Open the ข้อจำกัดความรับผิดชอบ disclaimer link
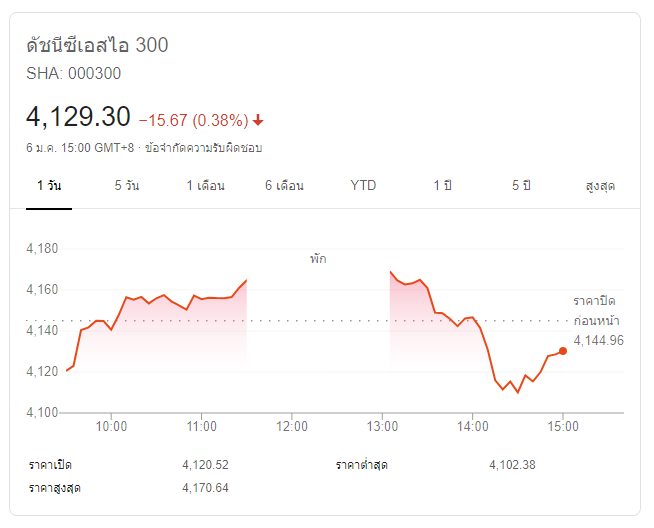 (203, 148)
